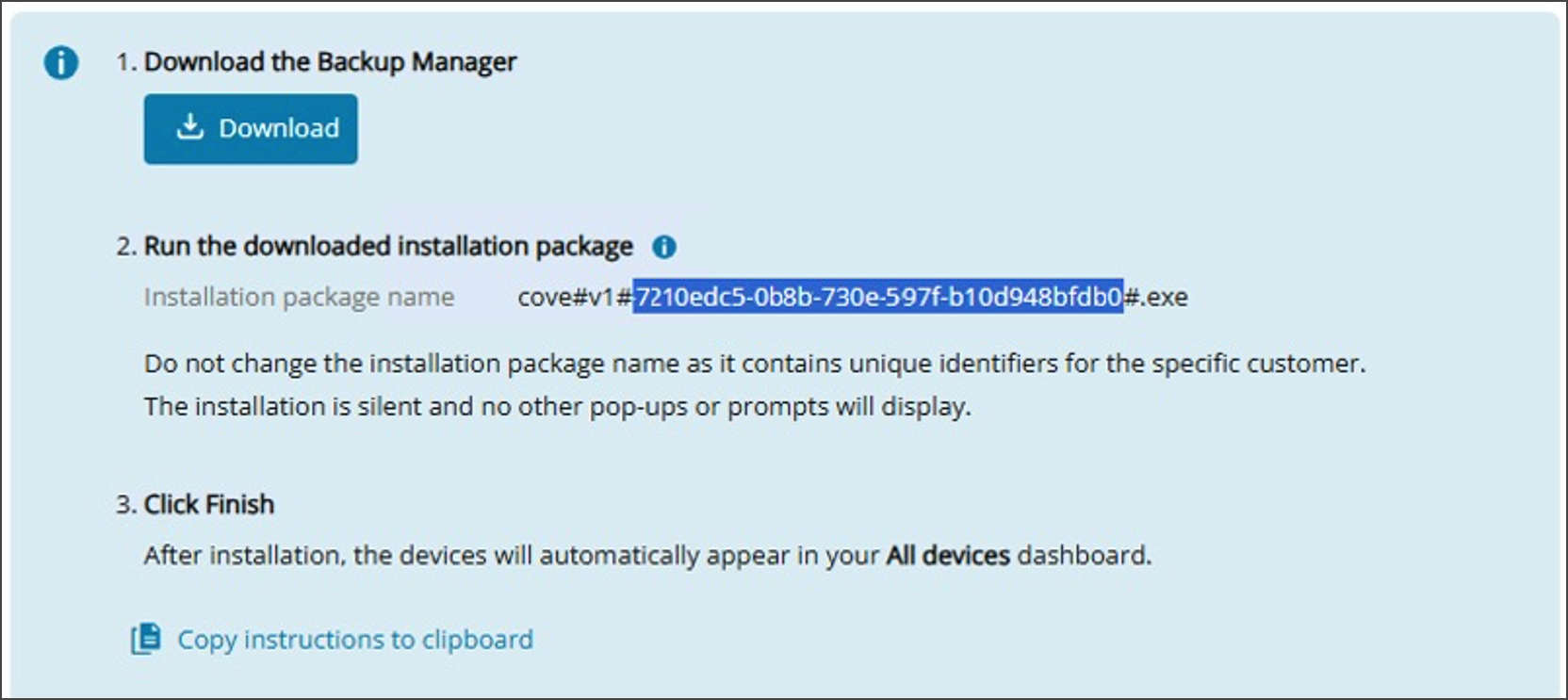Screen dimensions: 1568x700
Task: Click the '#.exe' file extension suffix
Action: pos(1156,297)
